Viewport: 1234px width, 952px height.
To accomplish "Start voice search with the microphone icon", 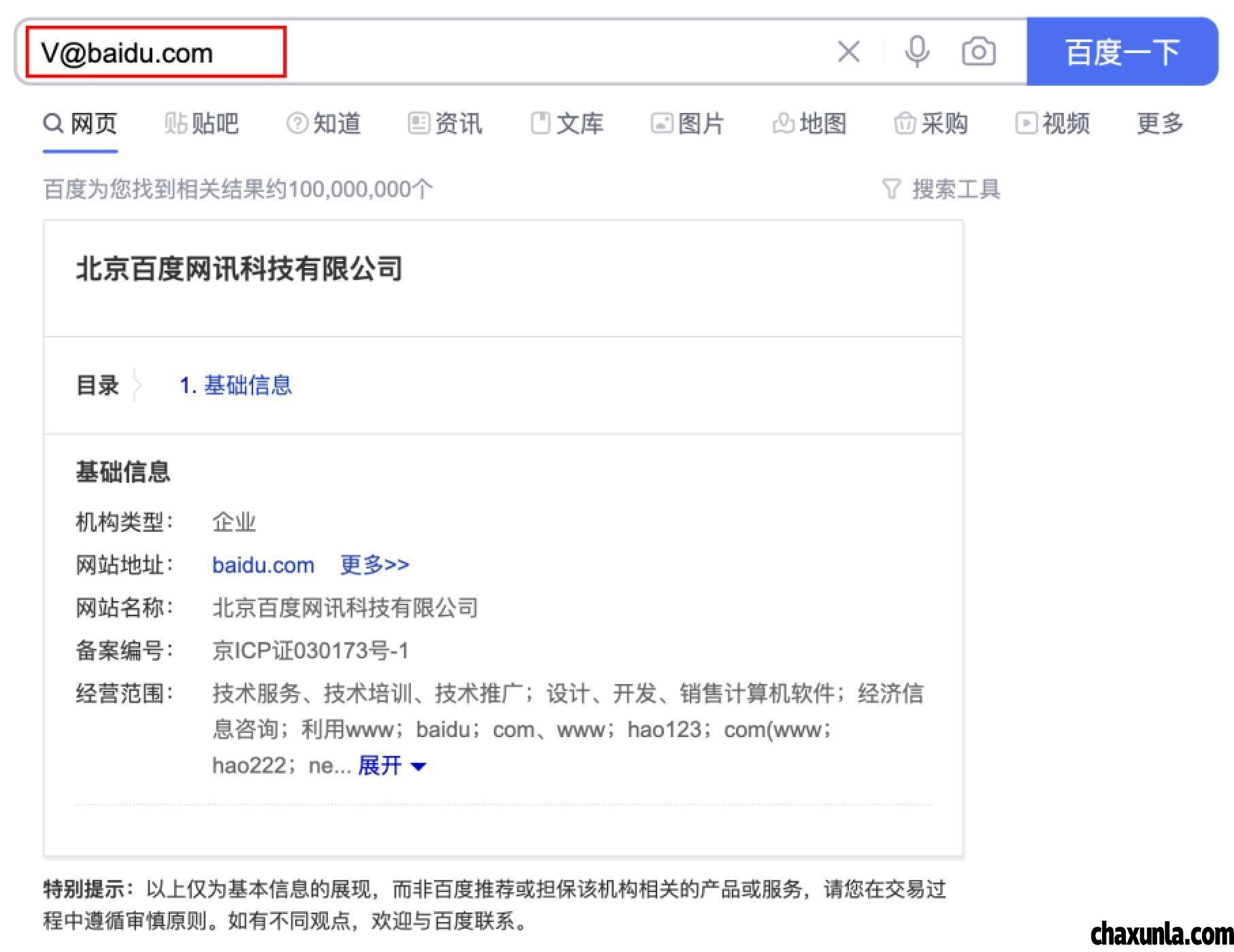I will pos(917,51).
